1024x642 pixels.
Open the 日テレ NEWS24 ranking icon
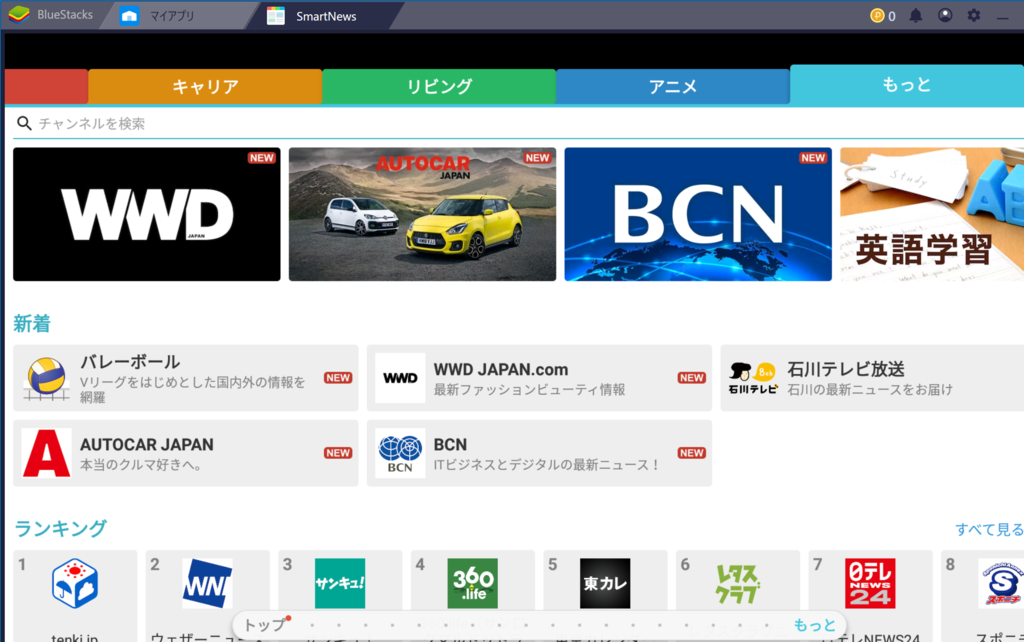871,583
